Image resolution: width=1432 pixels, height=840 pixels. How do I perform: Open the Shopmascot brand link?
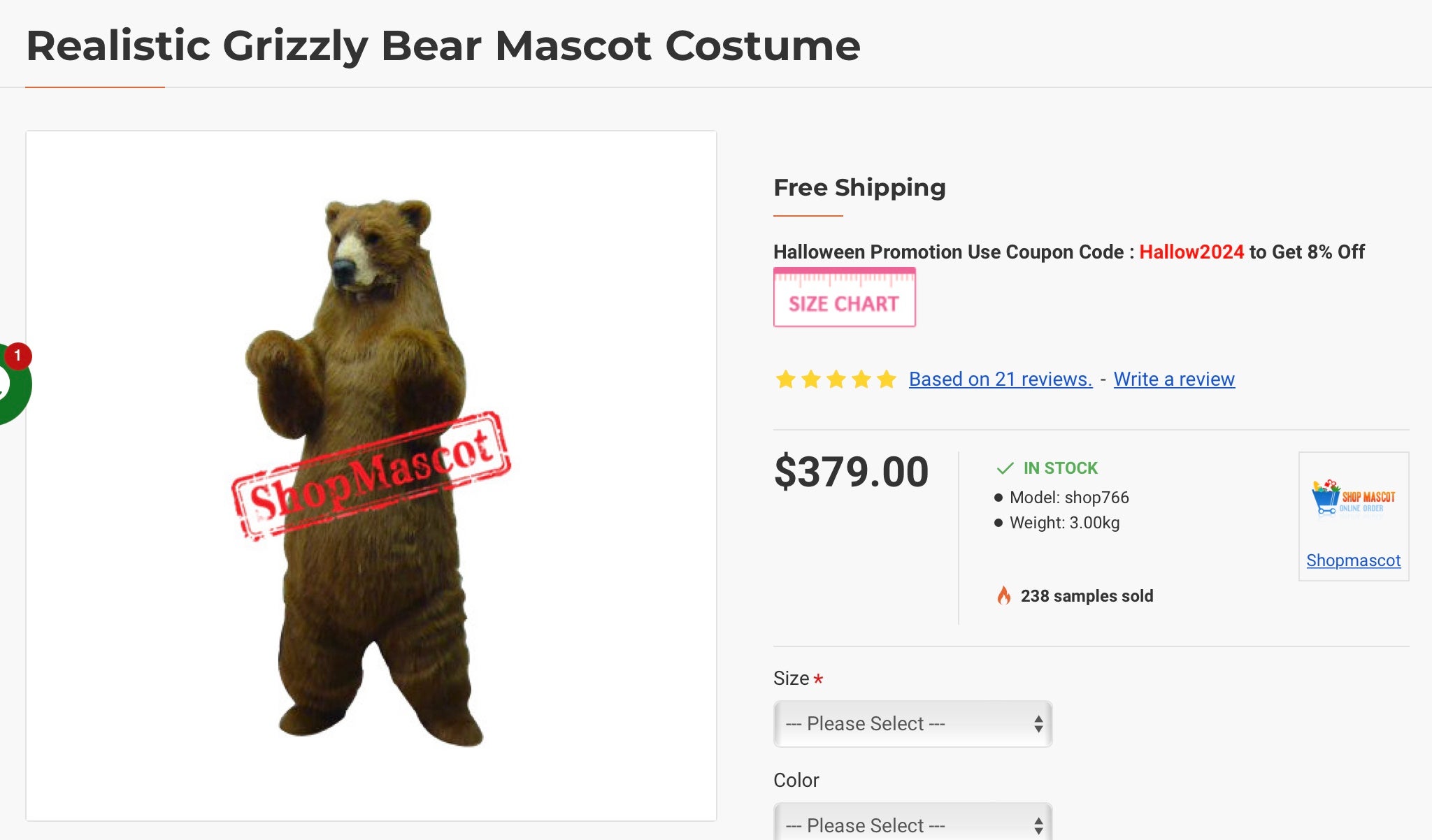tap(1353, 560)
